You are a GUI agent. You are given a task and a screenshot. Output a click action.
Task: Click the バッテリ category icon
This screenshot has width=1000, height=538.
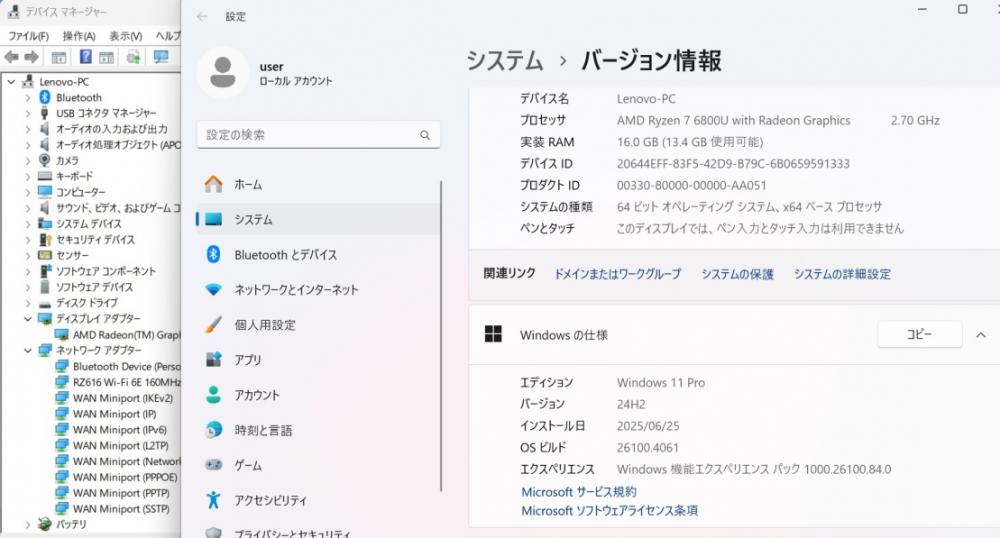pos(45,524)
